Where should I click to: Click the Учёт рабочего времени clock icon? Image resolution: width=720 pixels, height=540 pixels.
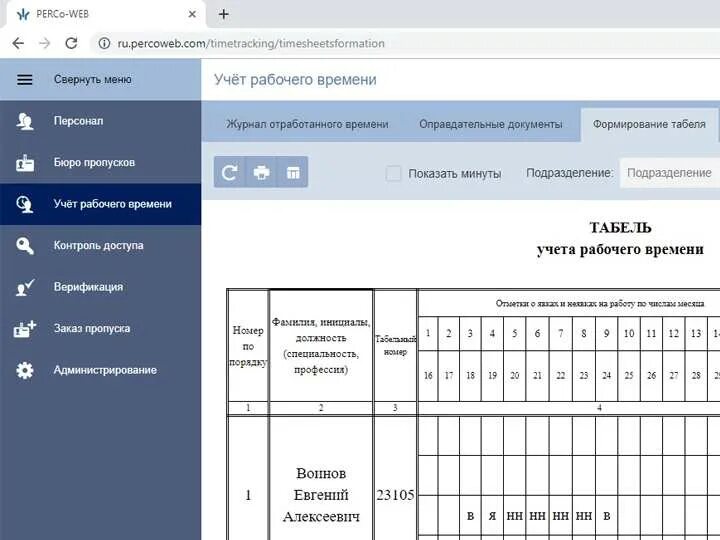25,204
